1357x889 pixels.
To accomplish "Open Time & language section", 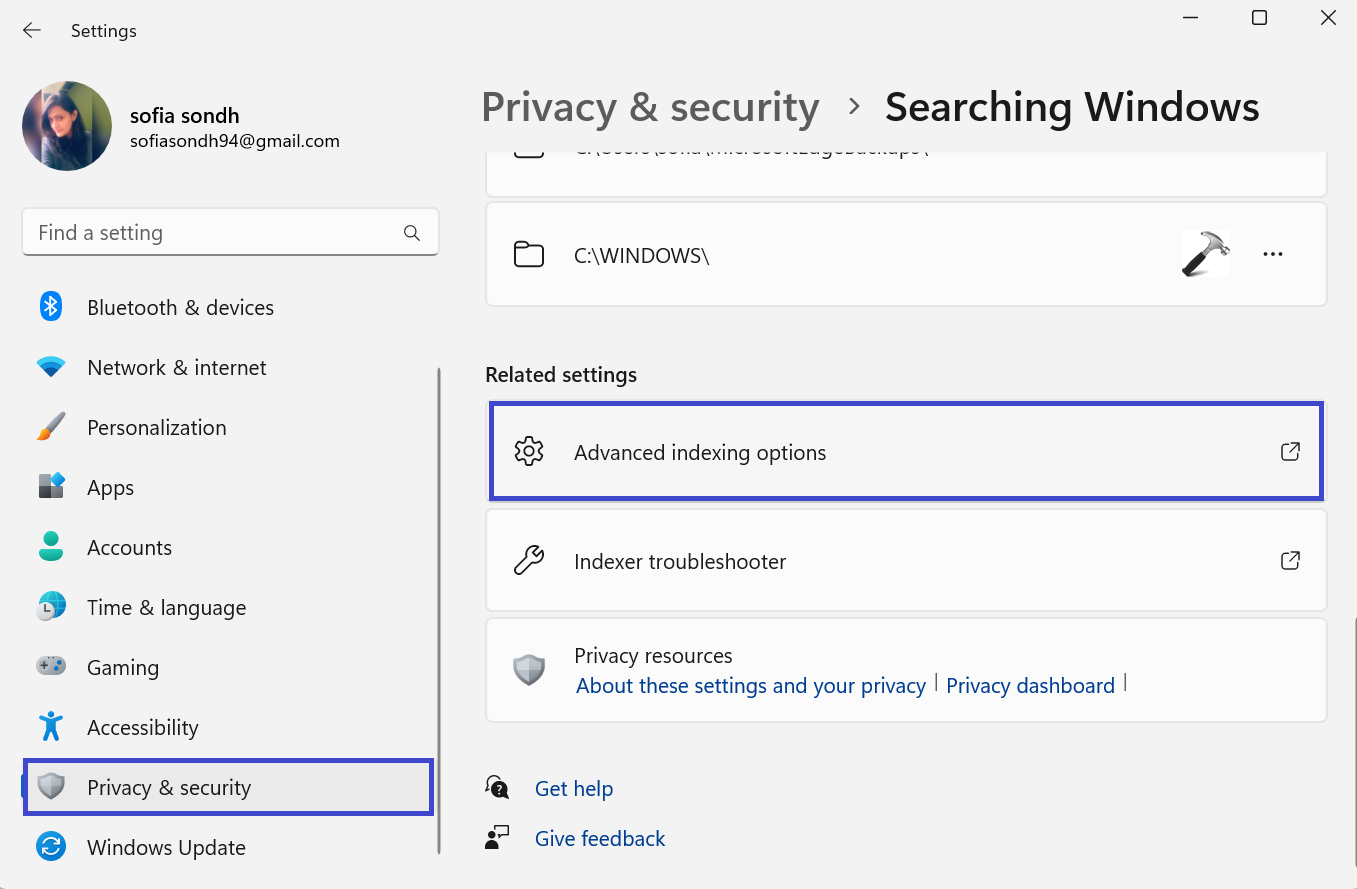I will point(166,608).
